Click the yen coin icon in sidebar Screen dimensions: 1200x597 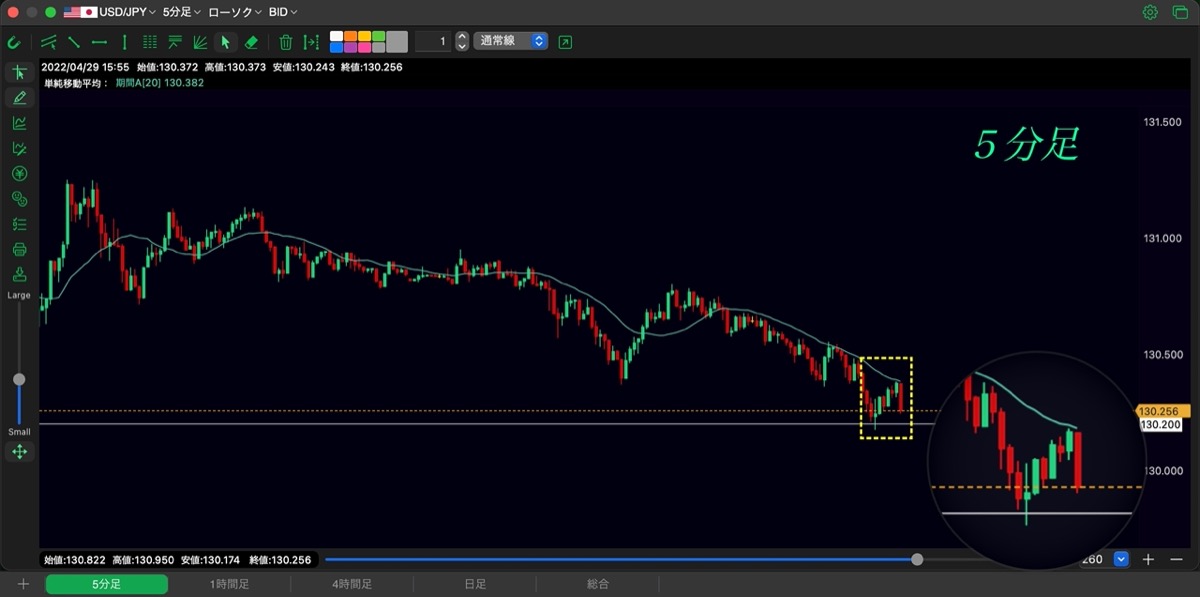19,173
